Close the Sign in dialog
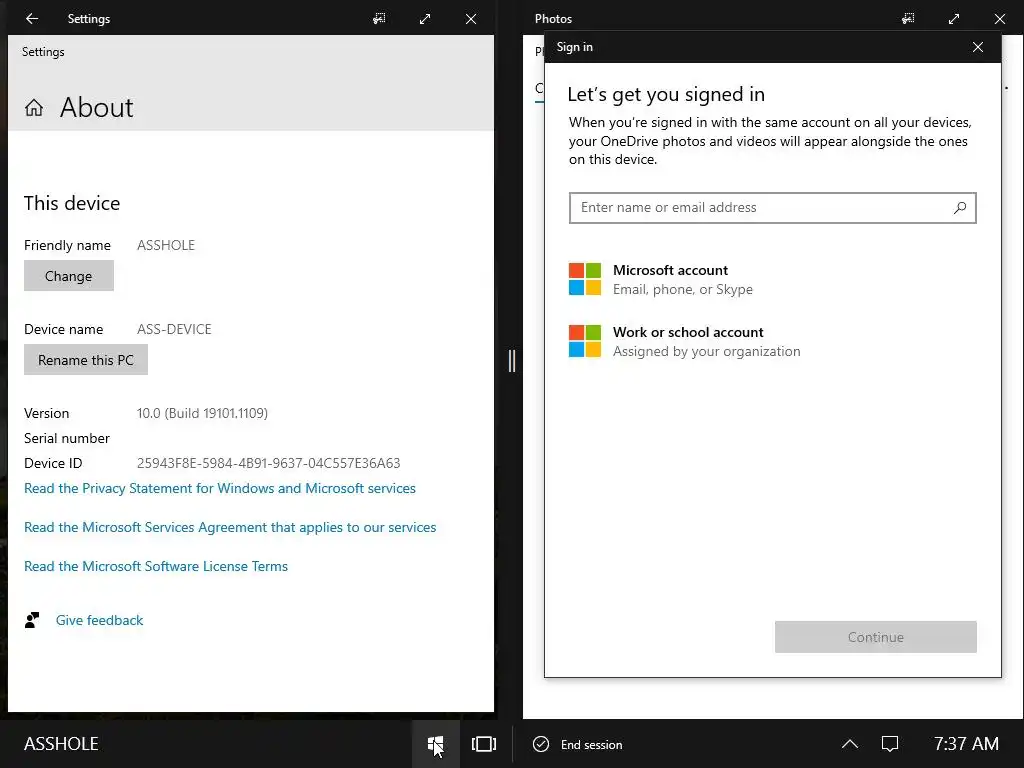 978,47
